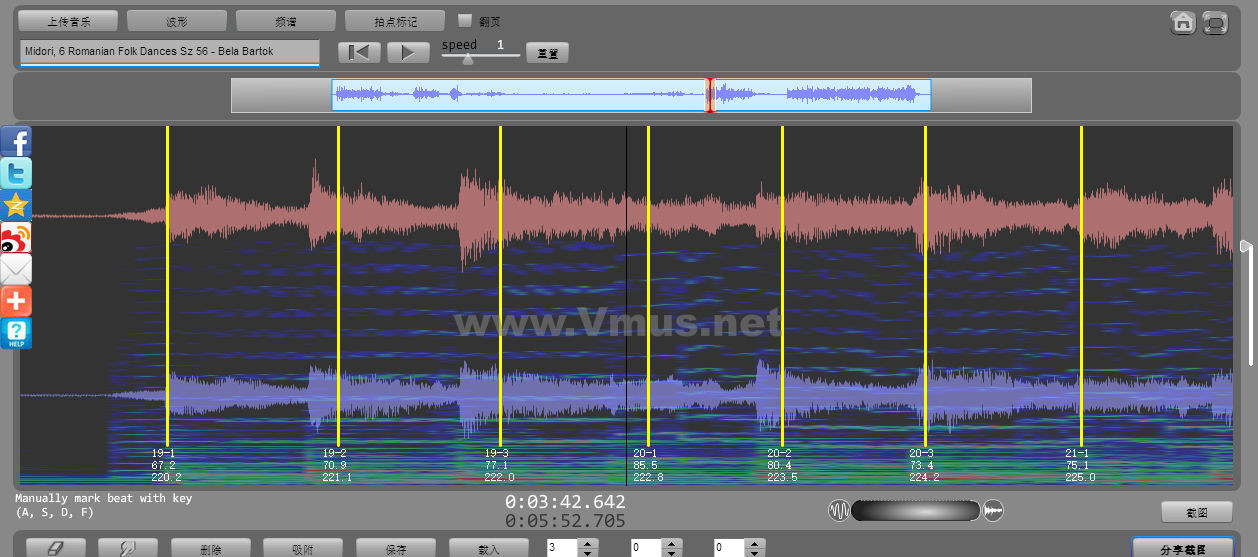Open the Help question mark icon
Viewport: 1258px width, 557px height.
point(16,333)
